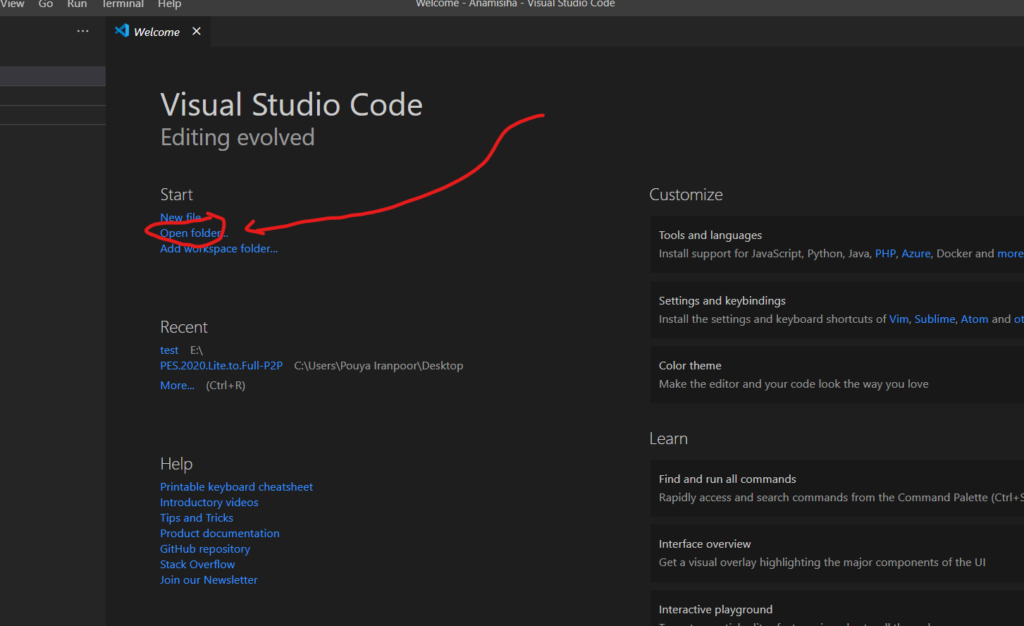Open the GitHub repository link
The width and height of the screenshot is (1024, 626).
pyautogui.click(x=205, y=549)
